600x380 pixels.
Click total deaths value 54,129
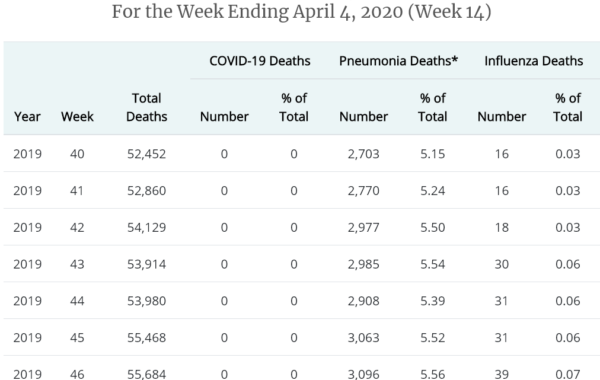point(147,227)
